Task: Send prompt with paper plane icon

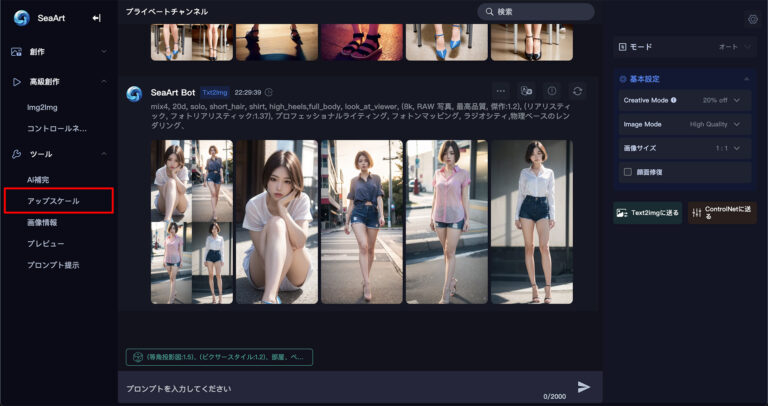Action: (x=584, y=386)
